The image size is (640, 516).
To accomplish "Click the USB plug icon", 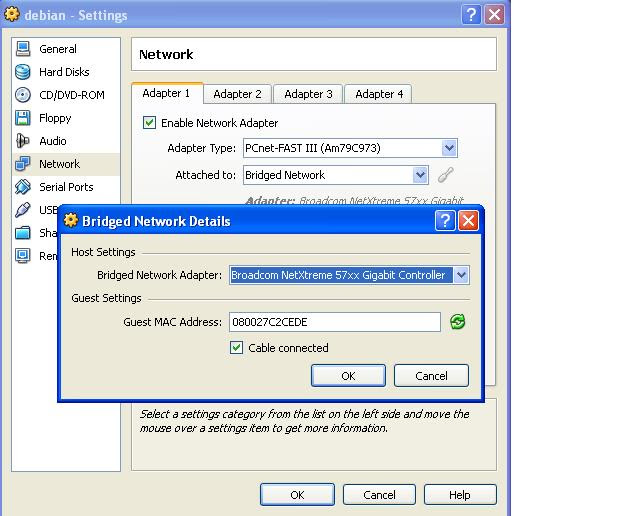I will (x=23, y=210).
